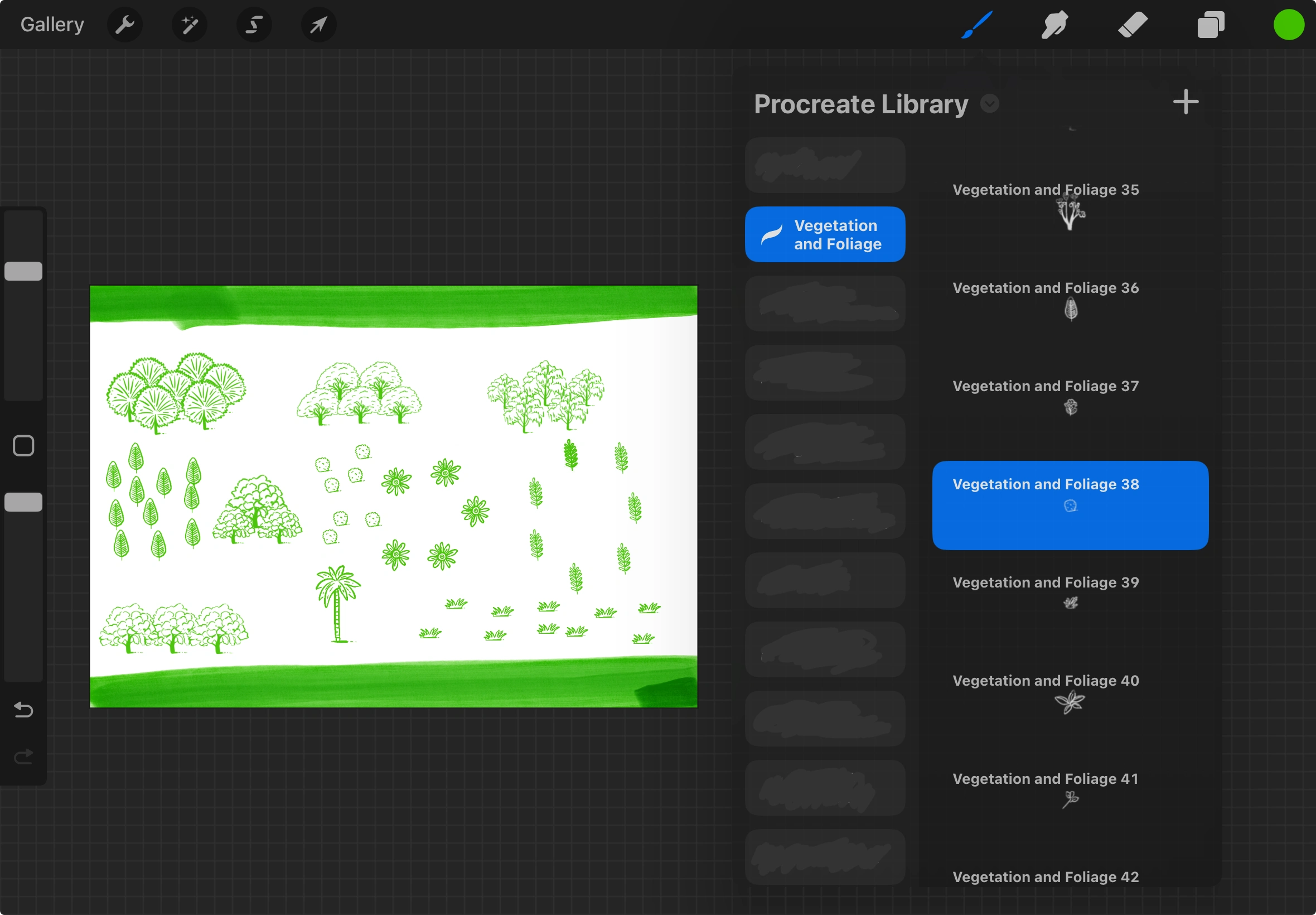
Task: Add a new brush with plus icon
Action: [1186, 102]
